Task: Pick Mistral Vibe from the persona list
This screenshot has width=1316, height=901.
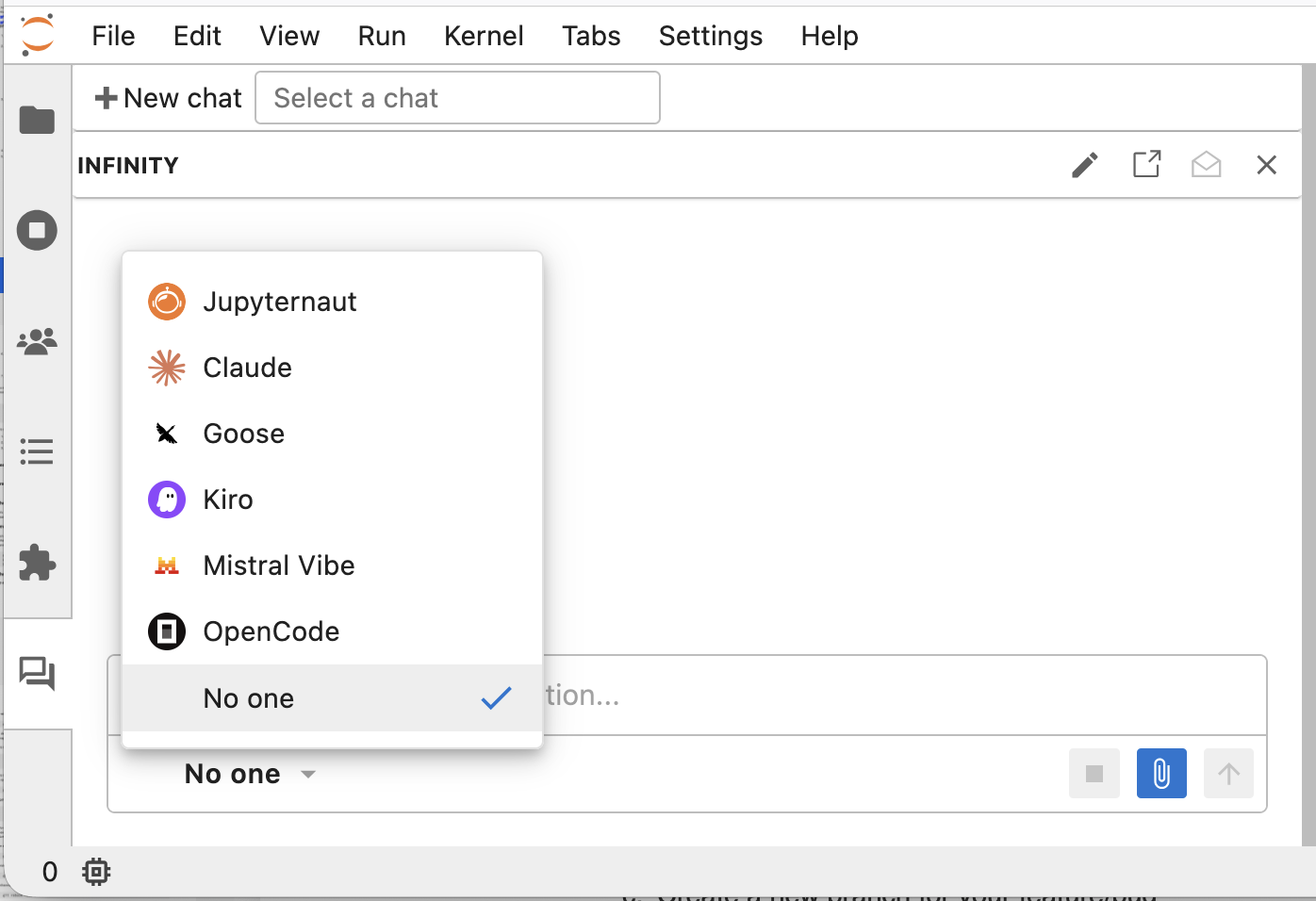Action: (x=333, y=565)
